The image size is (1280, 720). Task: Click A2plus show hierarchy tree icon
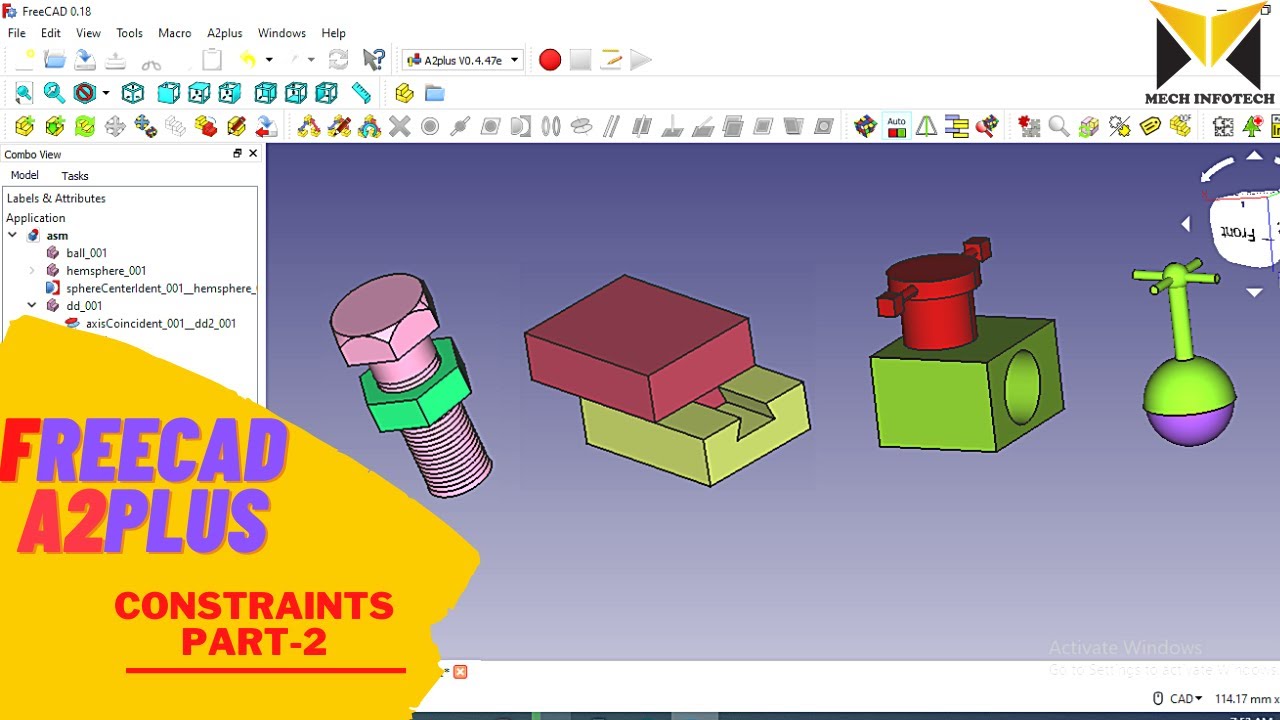point(957,126)
